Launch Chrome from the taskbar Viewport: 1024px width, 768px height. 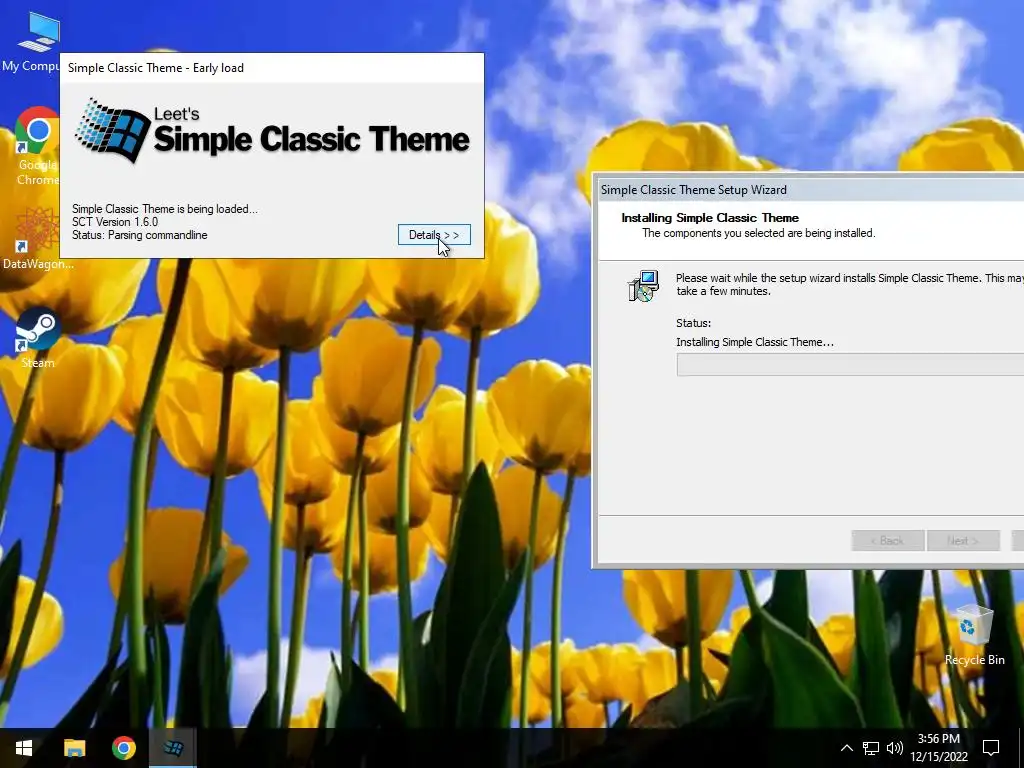pos(123,748)
